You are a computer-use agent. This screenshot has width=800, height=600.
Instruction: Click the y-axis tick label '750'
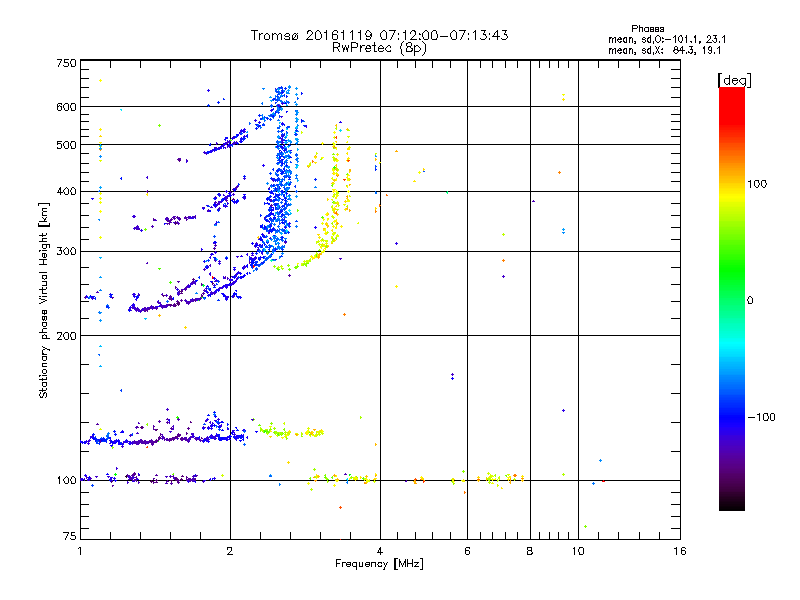(x=66, y=63)
